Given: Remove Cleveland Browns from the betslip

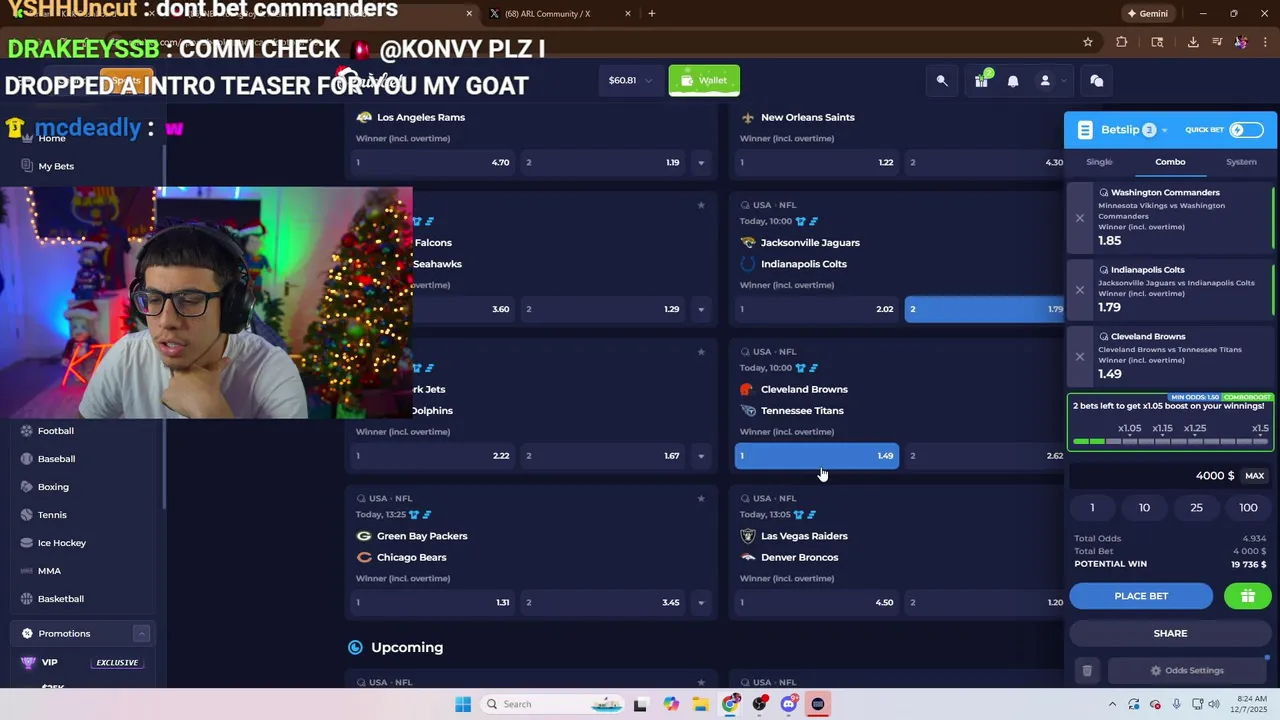Looking at the screenshot, I should [x=1079, y=356].
